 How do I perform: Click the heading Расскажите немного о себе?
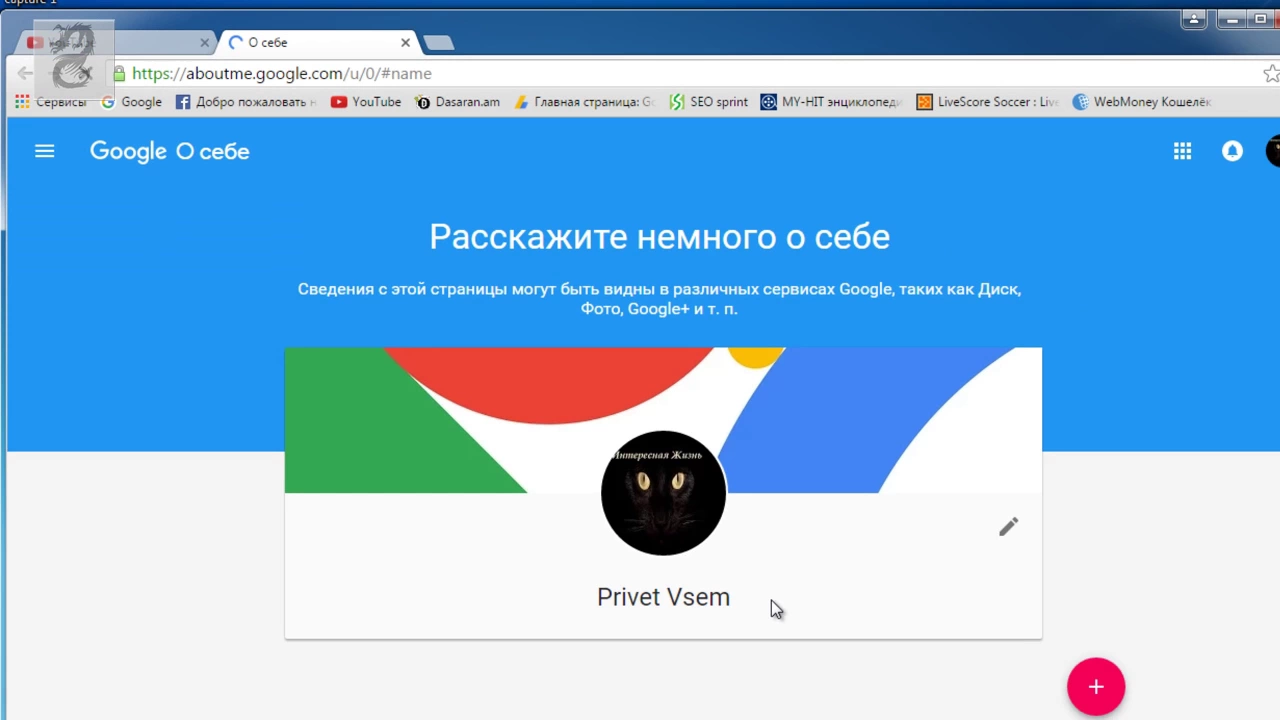659,237
